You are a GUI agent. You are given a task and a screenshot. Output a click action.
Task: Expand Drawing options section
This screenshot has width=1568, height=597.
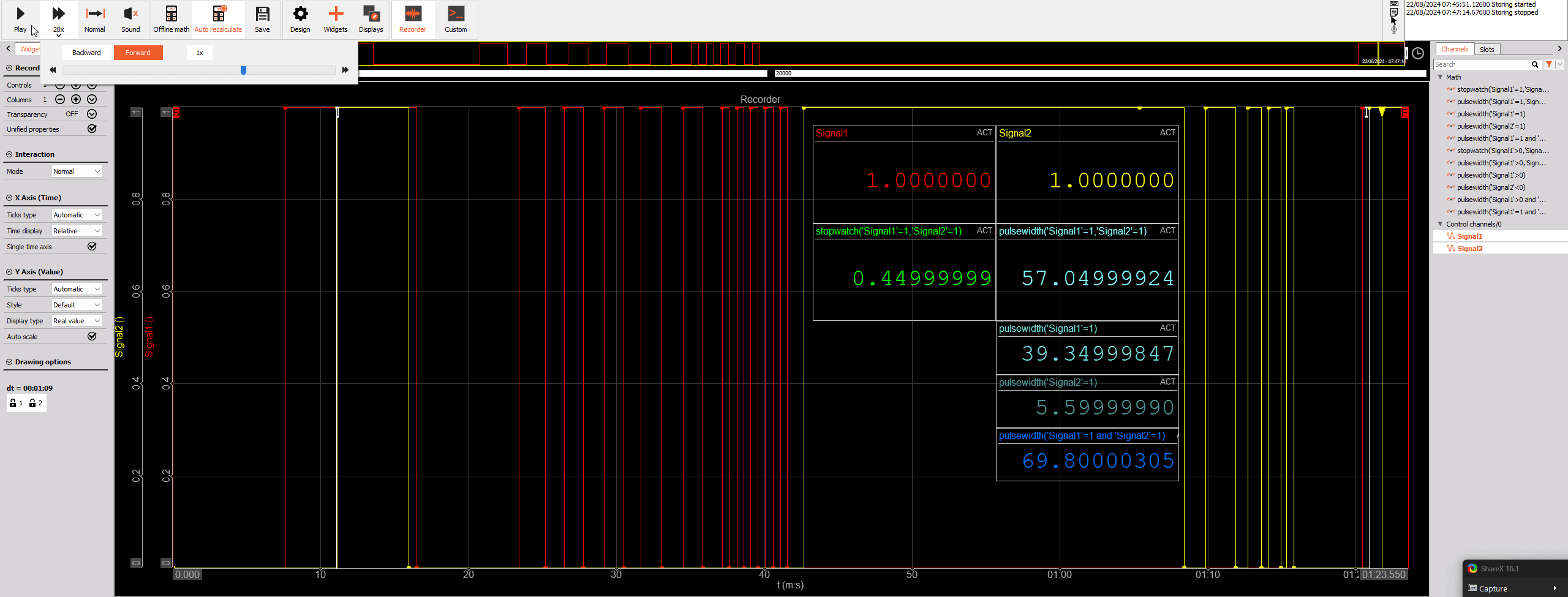(x=9, y=362)
